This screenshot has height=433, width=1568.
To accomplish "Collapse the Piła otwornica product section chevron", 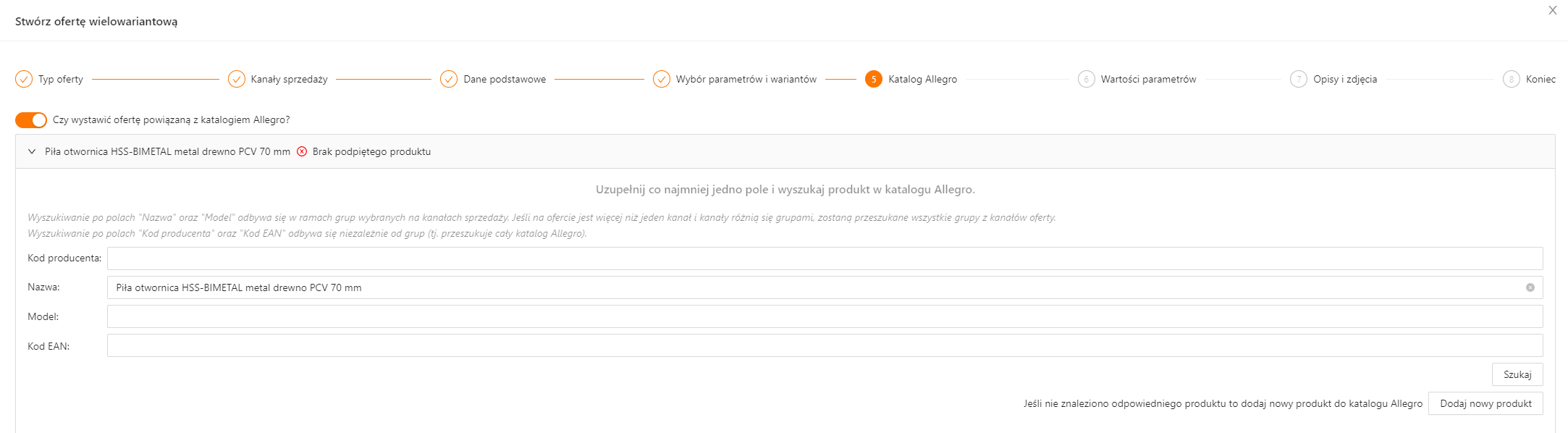I will click(32, 151).
